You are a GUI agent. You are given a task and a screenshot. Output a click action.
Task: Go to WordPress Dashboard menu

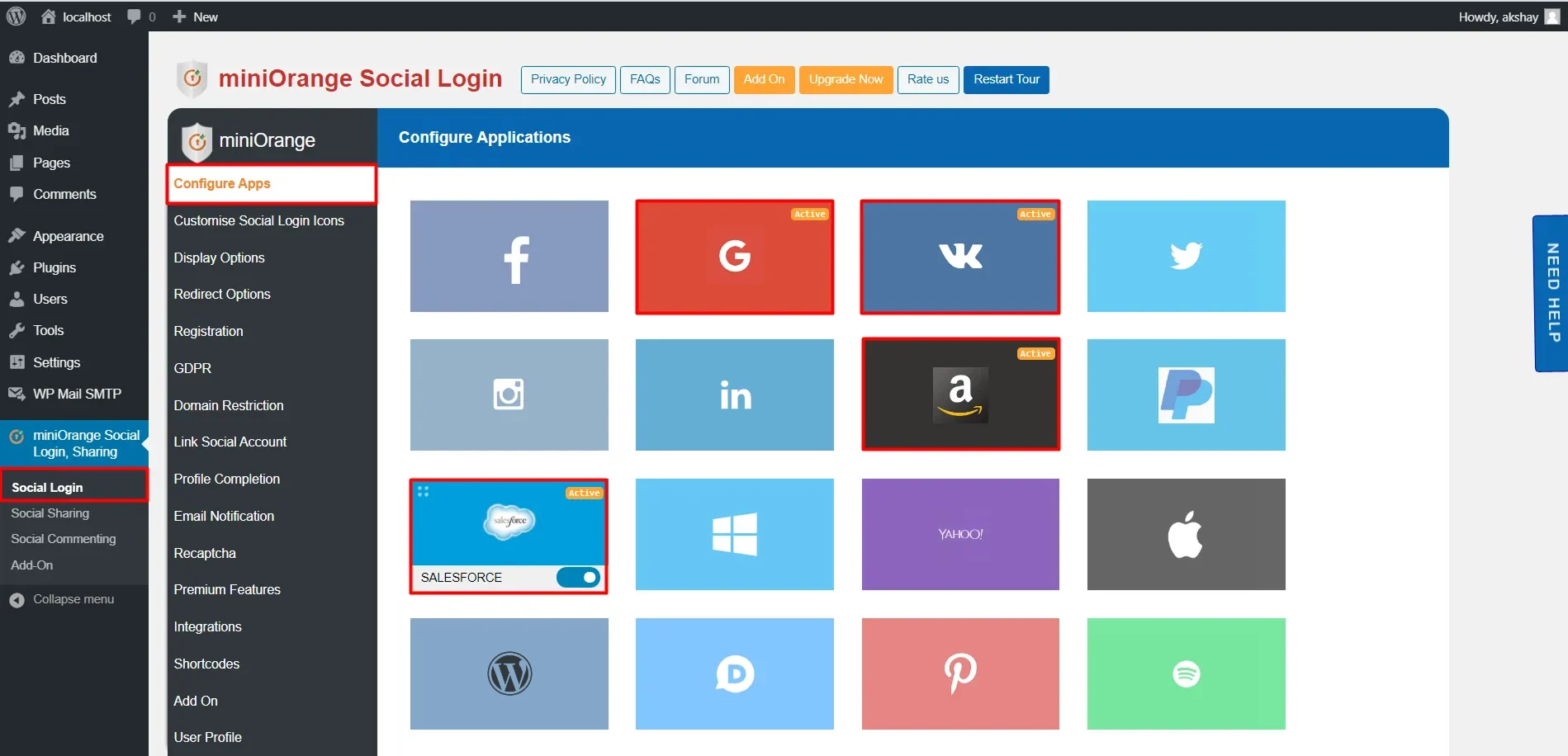coord(74,58)
